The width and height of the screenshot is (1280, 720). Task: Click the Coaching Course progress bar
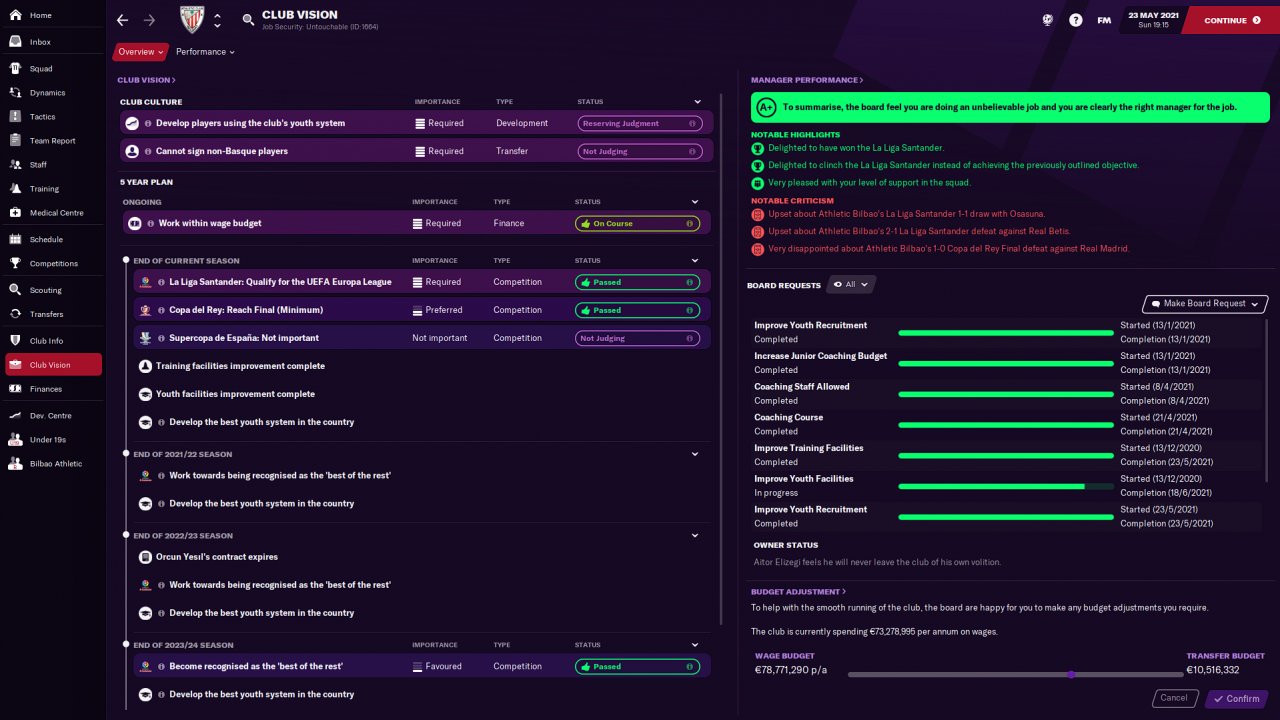tap(1006, 425)
